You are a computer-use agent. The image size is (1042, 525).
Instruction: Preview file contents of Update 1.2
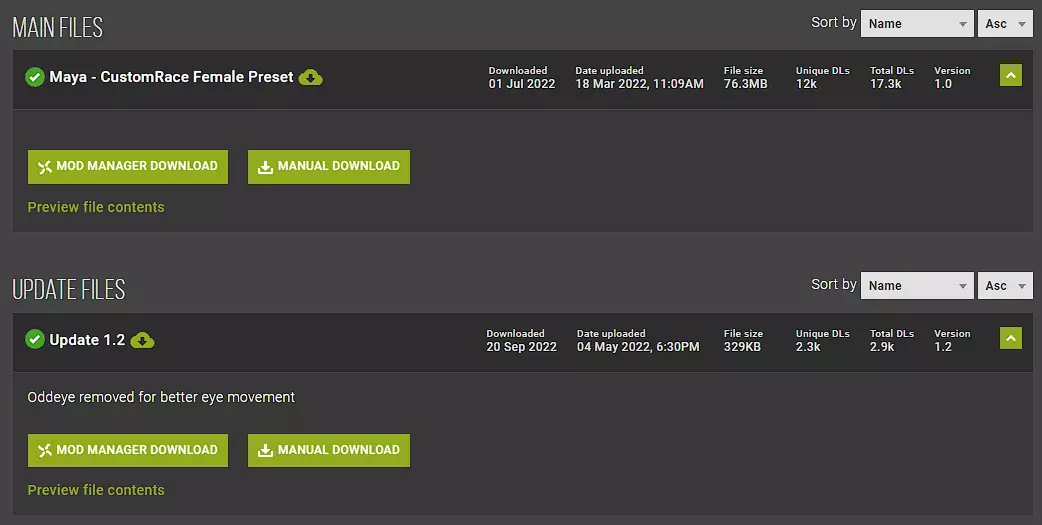coord(96,490)
